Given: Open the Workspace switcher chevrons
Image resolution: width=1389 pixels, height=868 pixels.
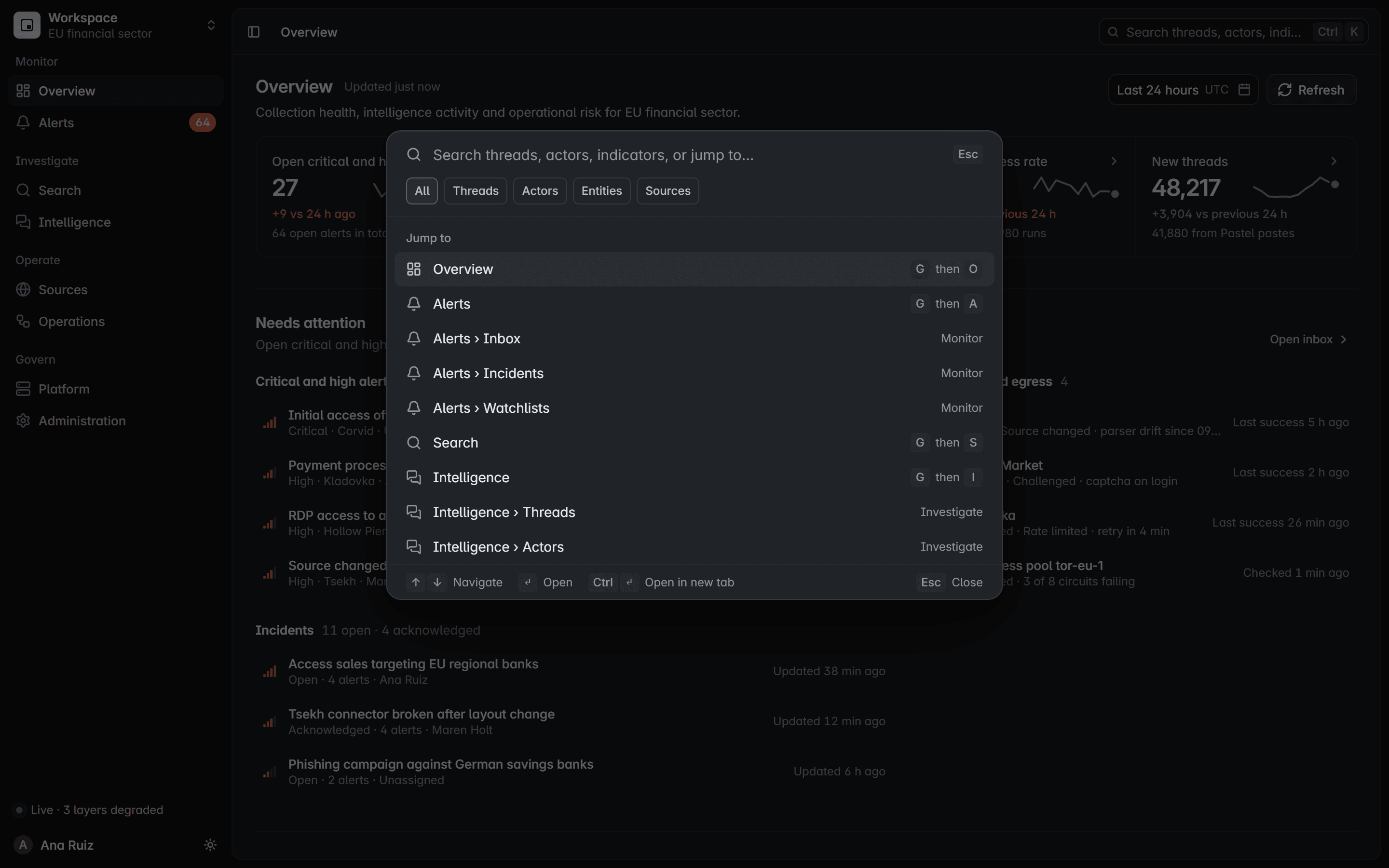Looking at the screenshot, I should tap(211, 25).
